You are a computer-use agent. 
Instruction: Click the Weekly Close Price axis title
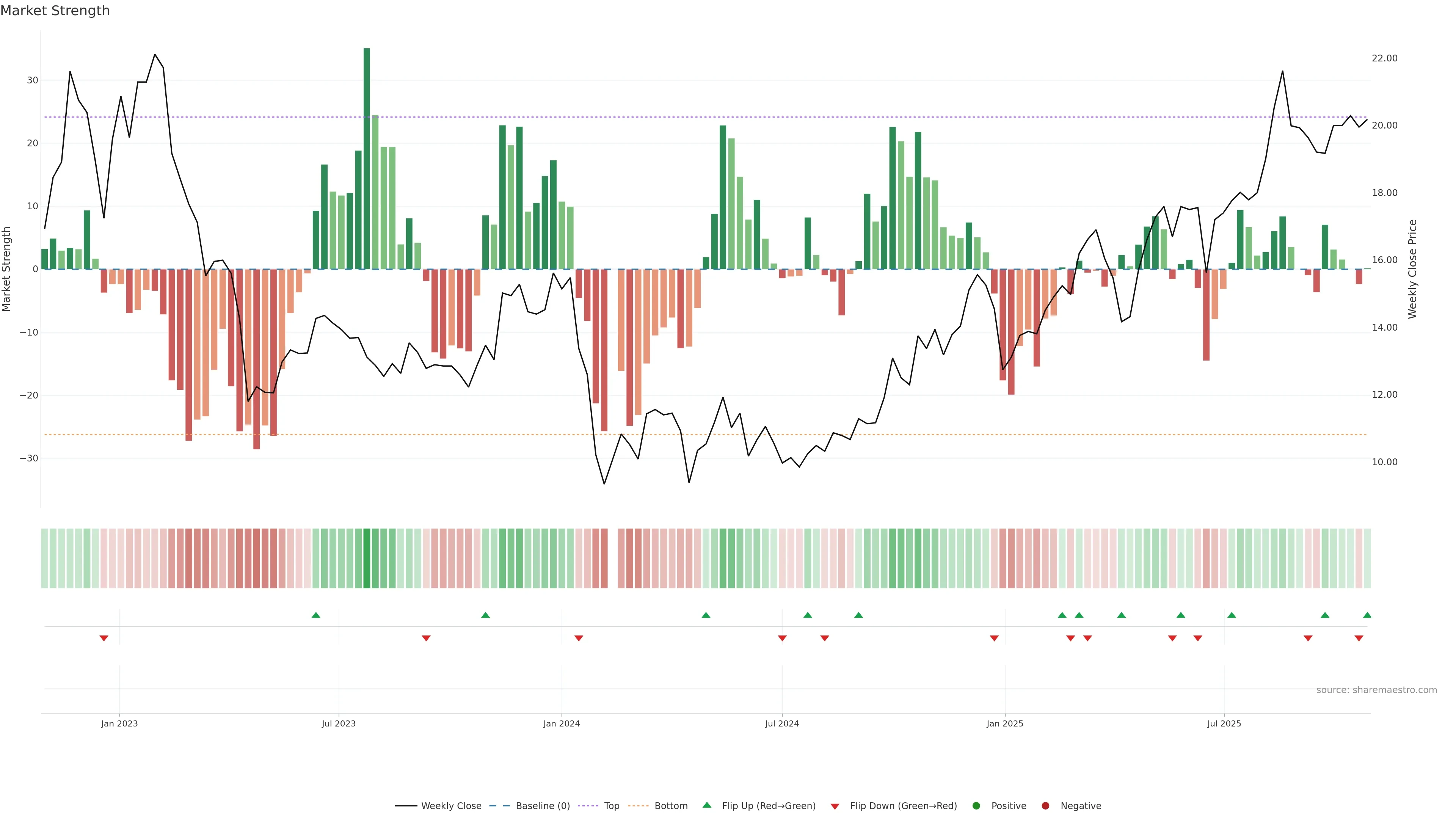1412,269
